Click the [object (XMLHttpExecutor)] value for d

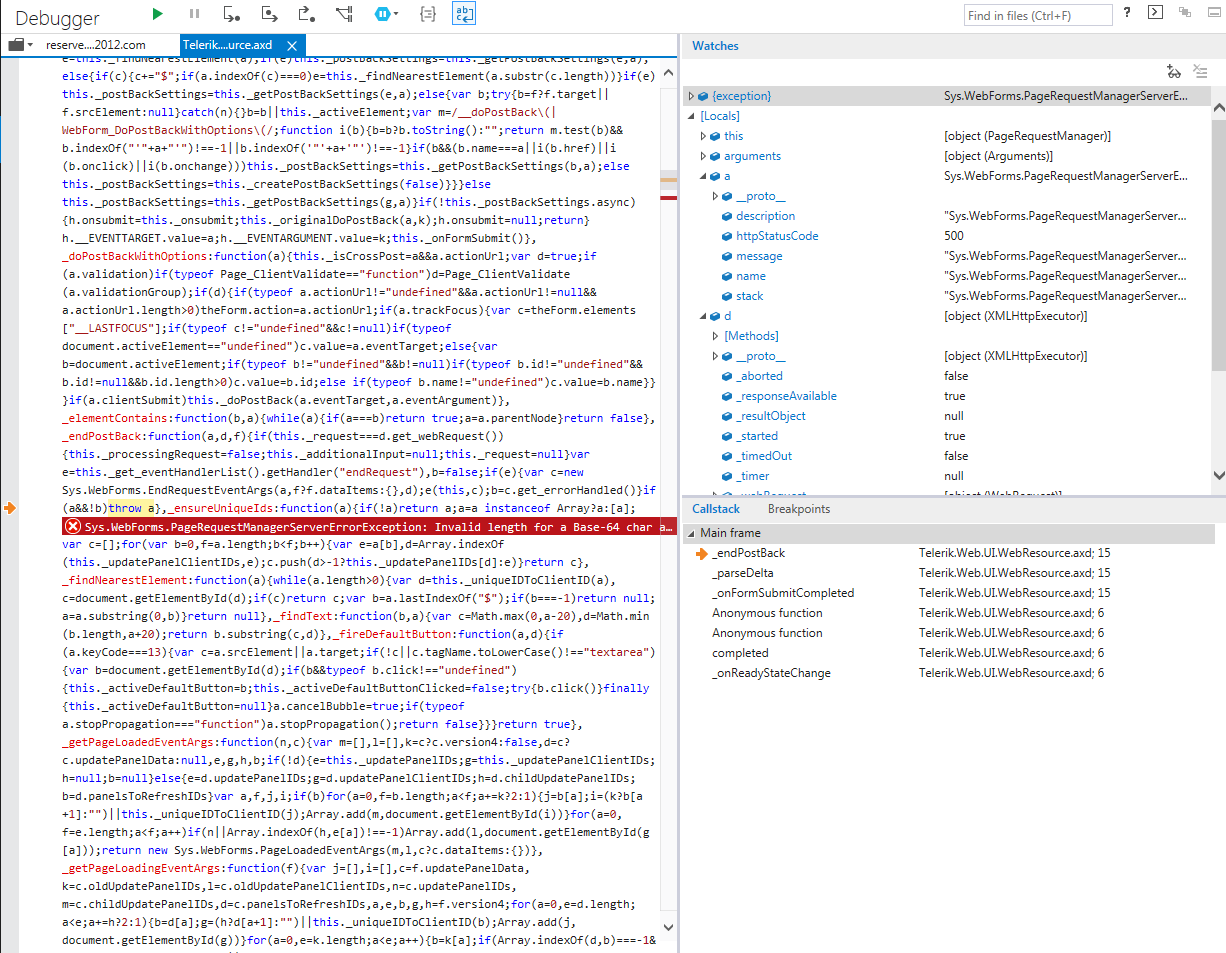pyautogui.click(x=1015, y=316)
